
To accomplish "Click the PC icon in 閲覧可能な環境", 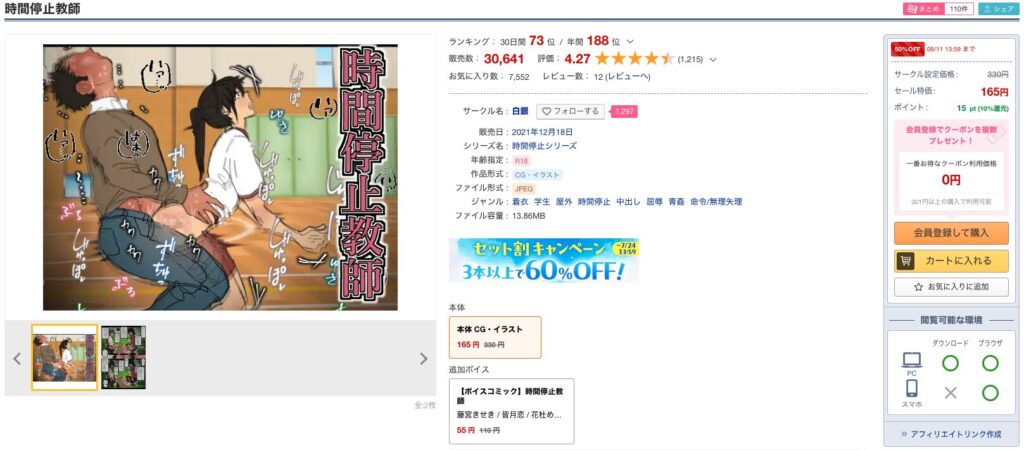I will (912, 360).
